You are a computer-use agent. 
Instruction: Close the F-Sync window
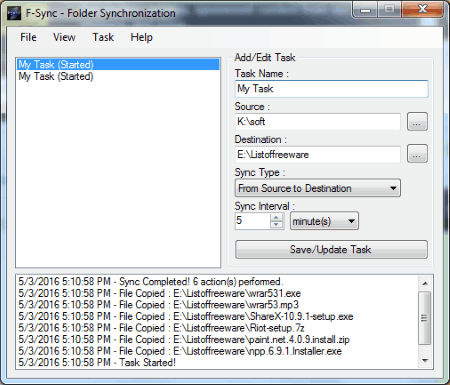[423, 9]
